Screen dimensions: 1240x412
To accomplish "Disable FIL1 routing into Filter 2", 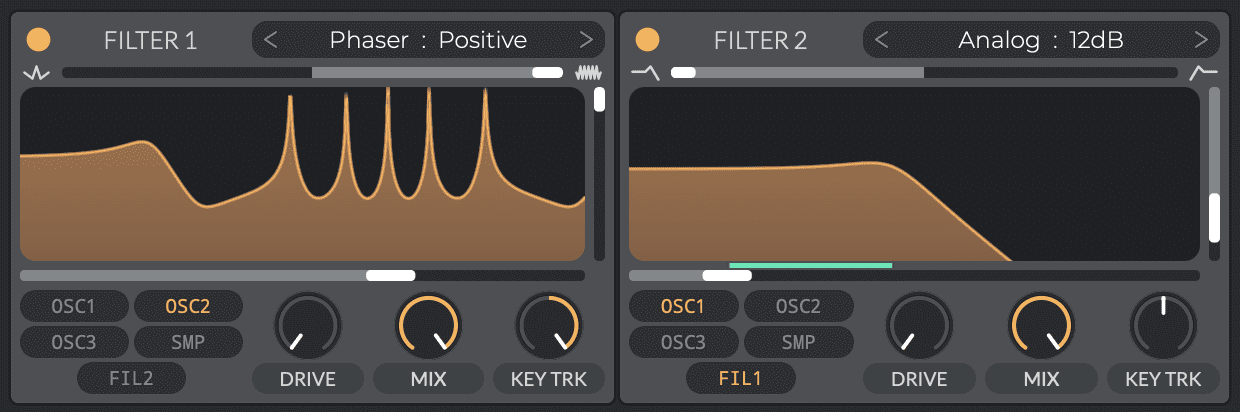I will (x=741, y=378).
